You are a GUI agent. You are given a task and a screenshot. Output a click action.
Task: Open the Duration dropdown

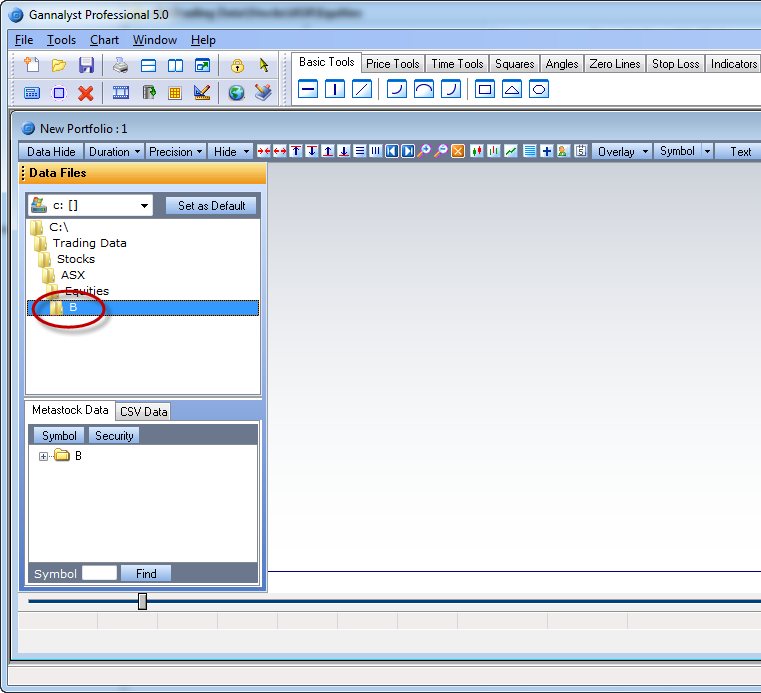point(115,152)
